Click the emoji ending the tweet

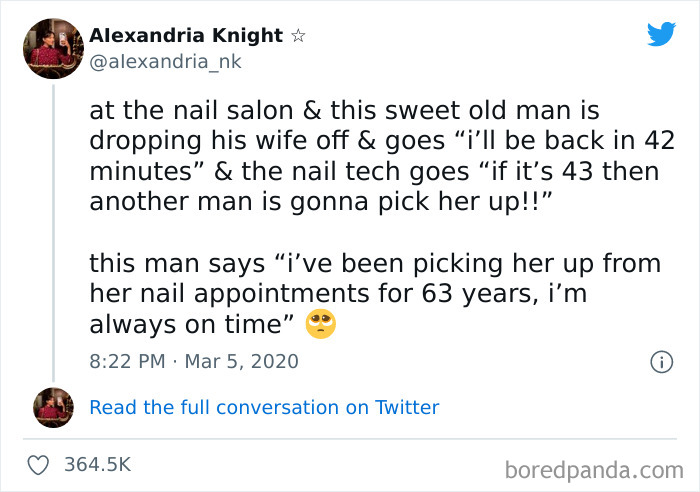pyautogui.click(x=321, y=324)
